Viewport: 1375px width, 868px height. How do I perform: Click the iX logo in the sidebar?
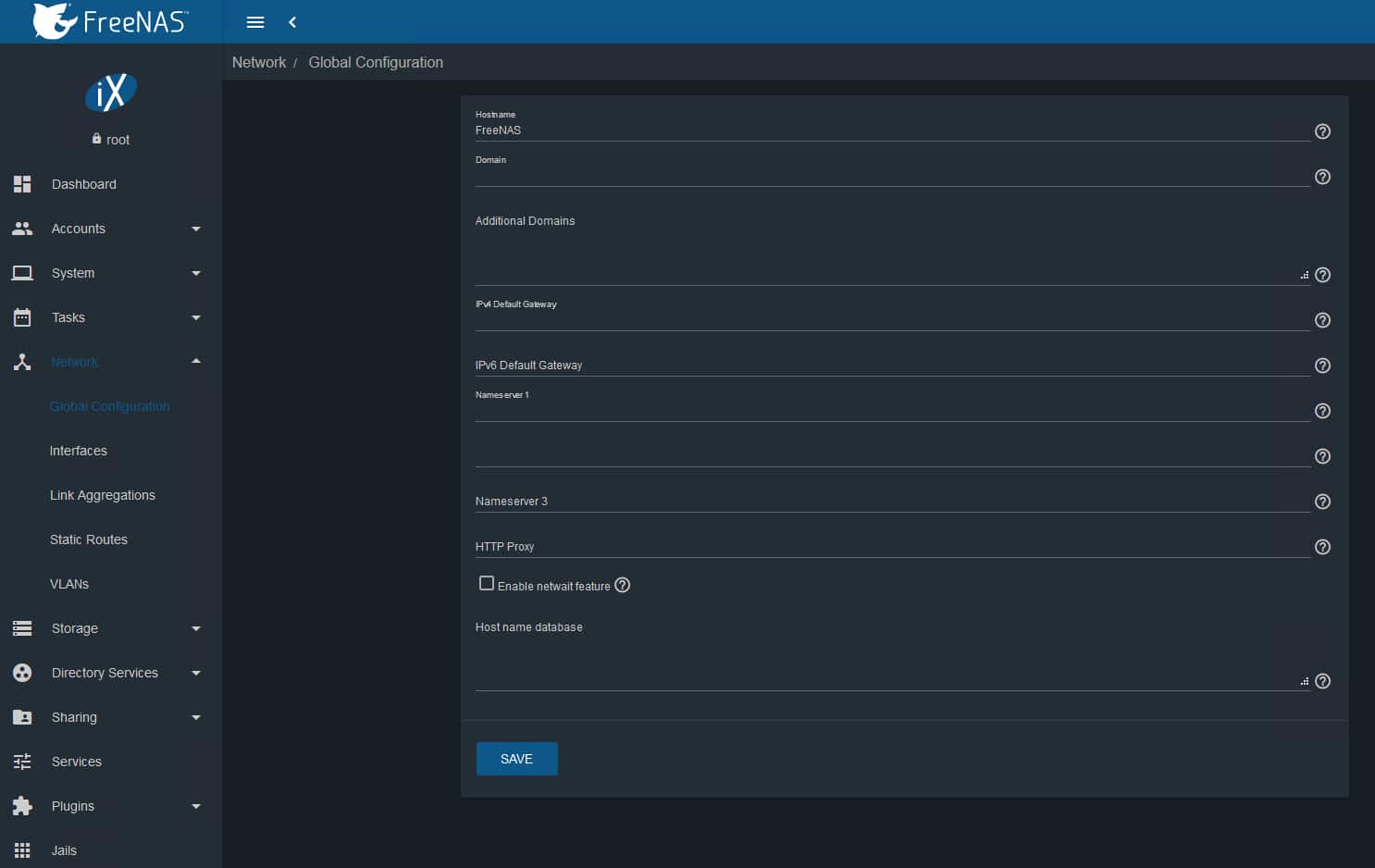tap(111, 93)
